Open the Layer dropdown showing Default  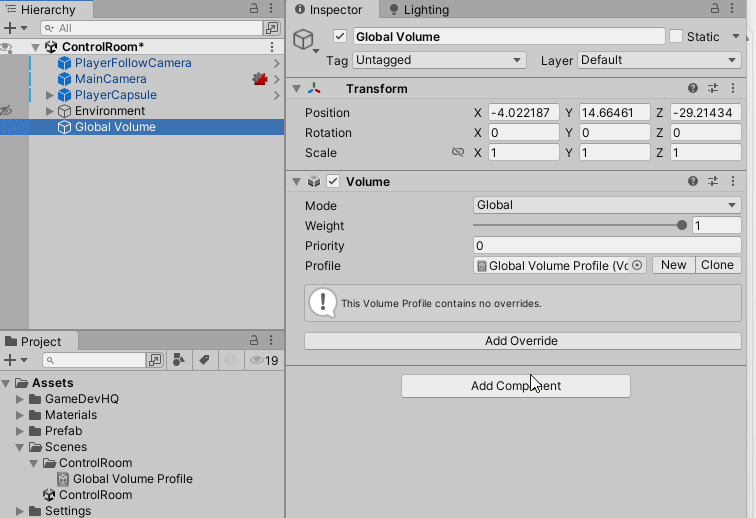point(659,60)
